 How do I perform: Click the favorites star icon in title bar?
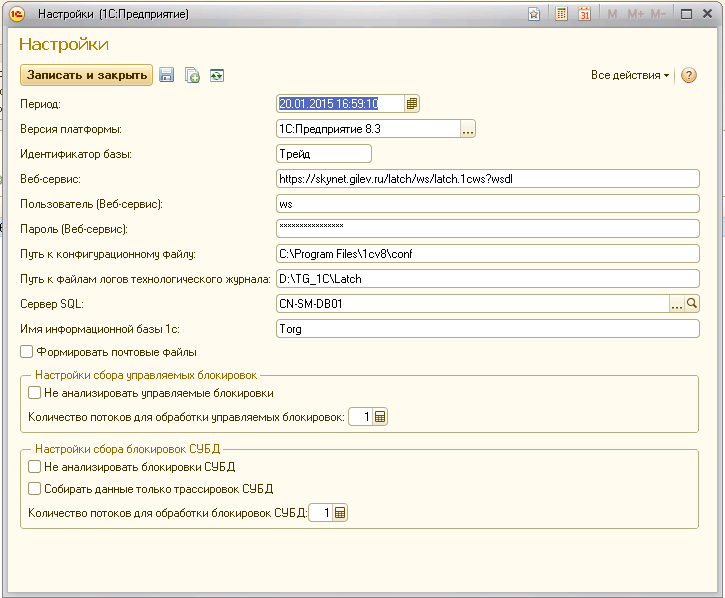(x=534, y=14)
